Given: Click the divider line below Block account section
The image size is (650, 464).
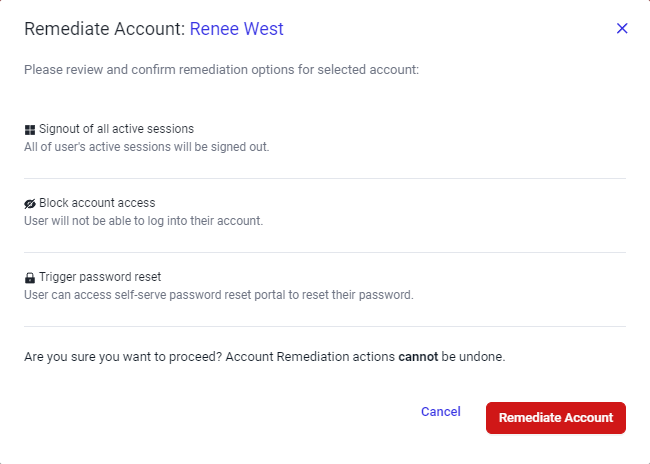Looking at the screenshot, I should tap(325, 253).
